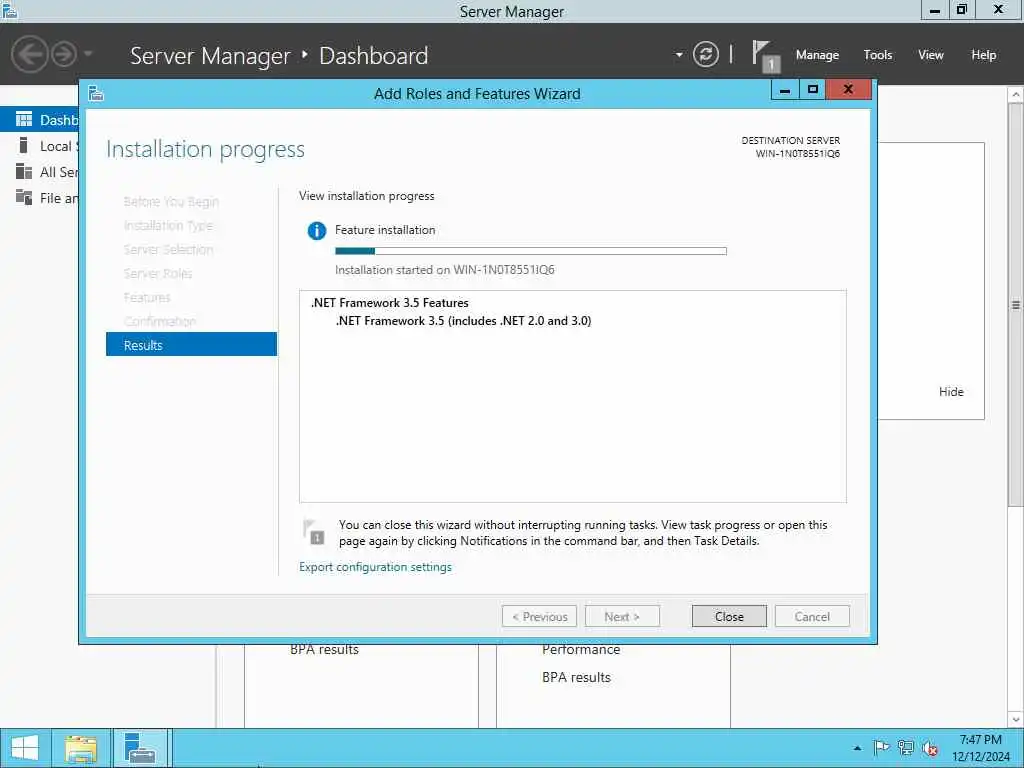Click the Server Manager window title icon
The width and height of the screenshot is (1024, 768).
[x=10, y=10]
